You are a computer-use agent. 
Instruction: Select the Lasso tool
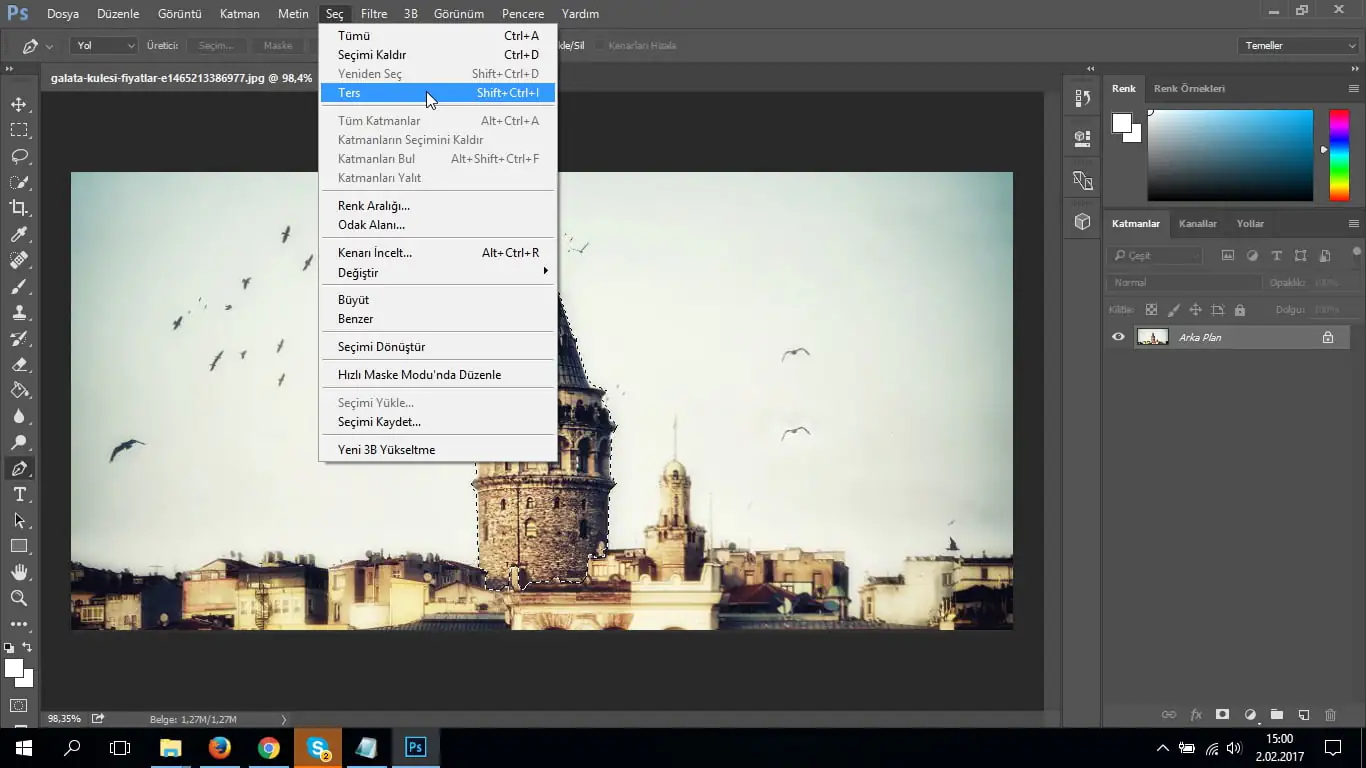point(19,156)
